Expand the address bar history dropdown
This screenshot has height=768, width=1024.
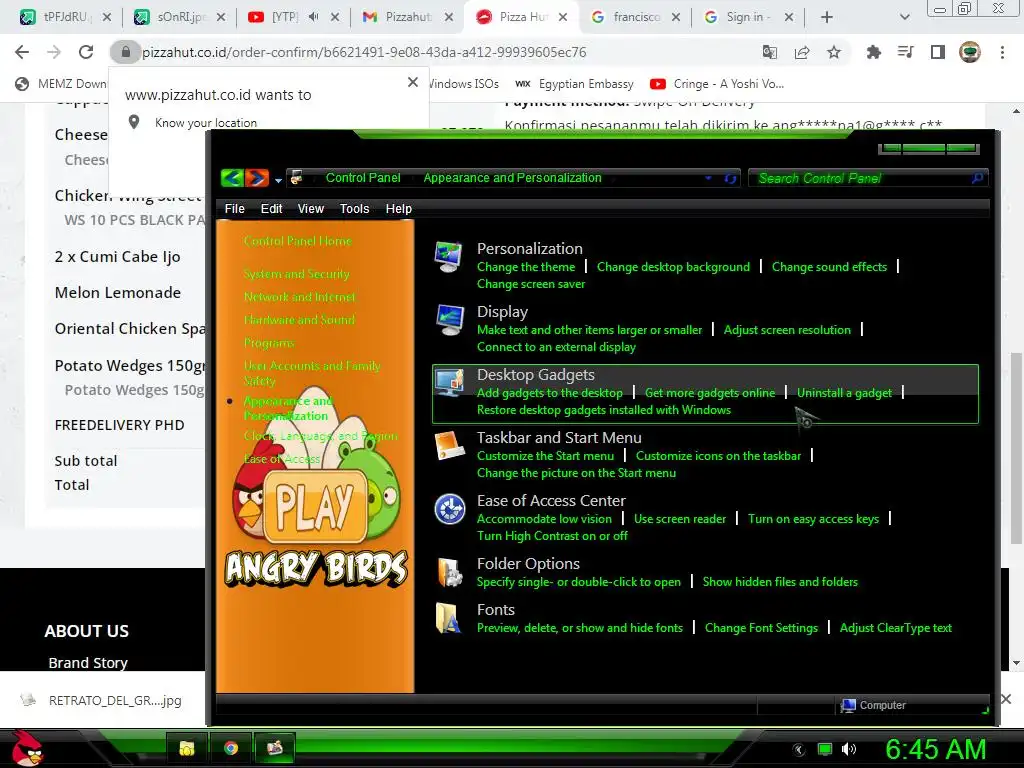(x=708, y=178)
